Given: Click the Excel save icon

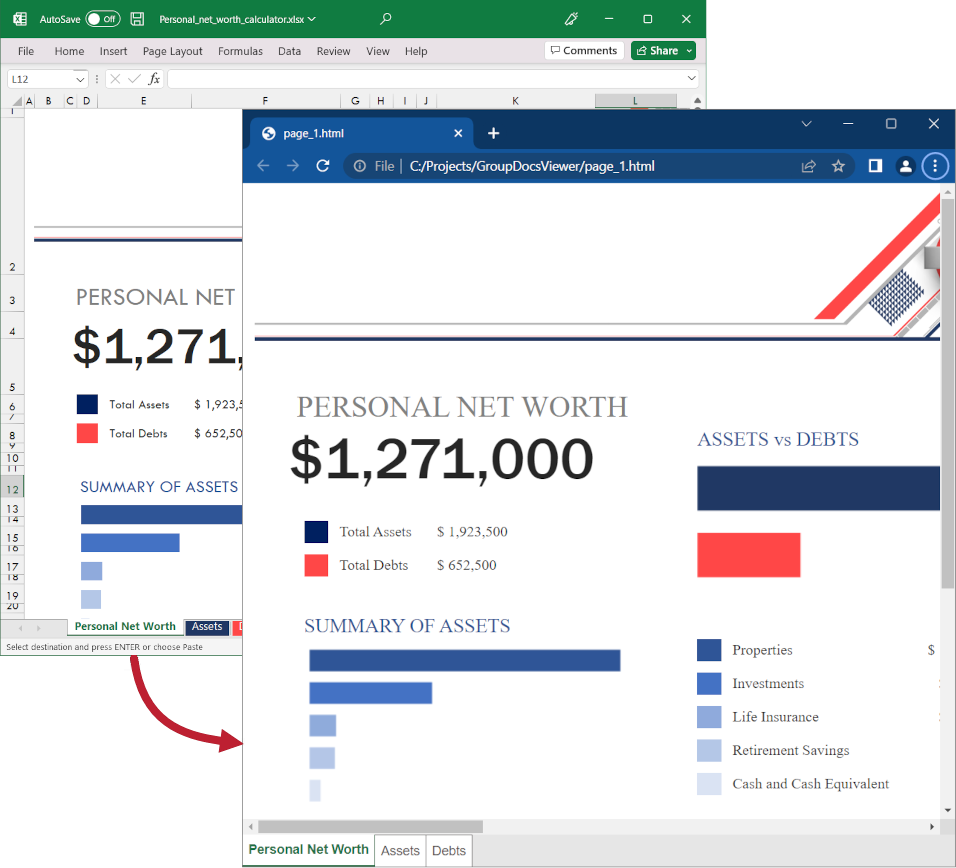Looking at the screenshot, I should (x=137, y=19).
